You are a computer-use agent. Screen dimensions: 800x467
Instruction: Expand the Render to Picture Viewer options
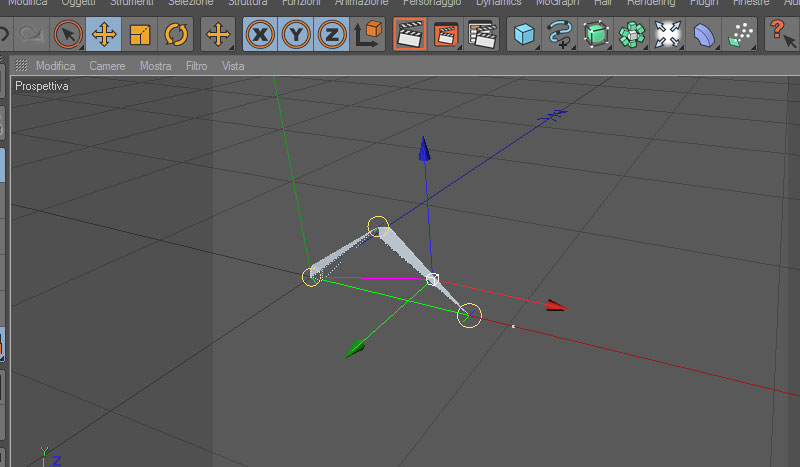(445, 34)
